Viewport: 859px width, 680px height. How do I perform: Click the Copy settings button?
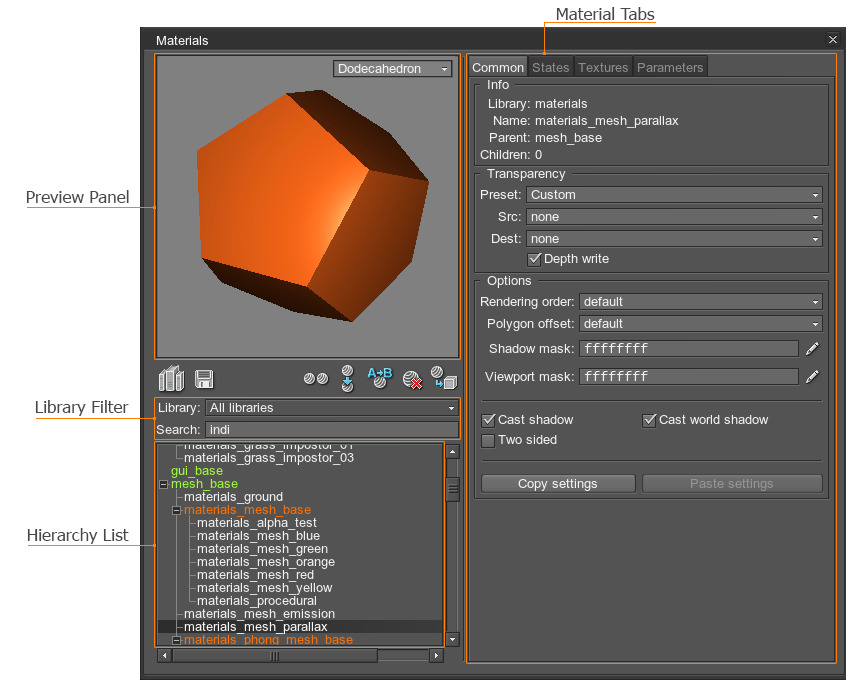pos(558,484)
